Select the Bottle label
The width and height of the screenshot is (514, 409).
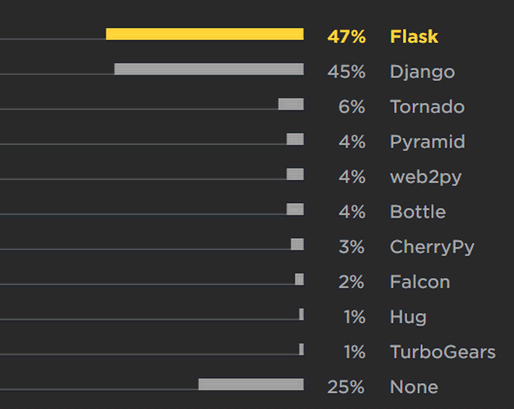click(418, 212)
